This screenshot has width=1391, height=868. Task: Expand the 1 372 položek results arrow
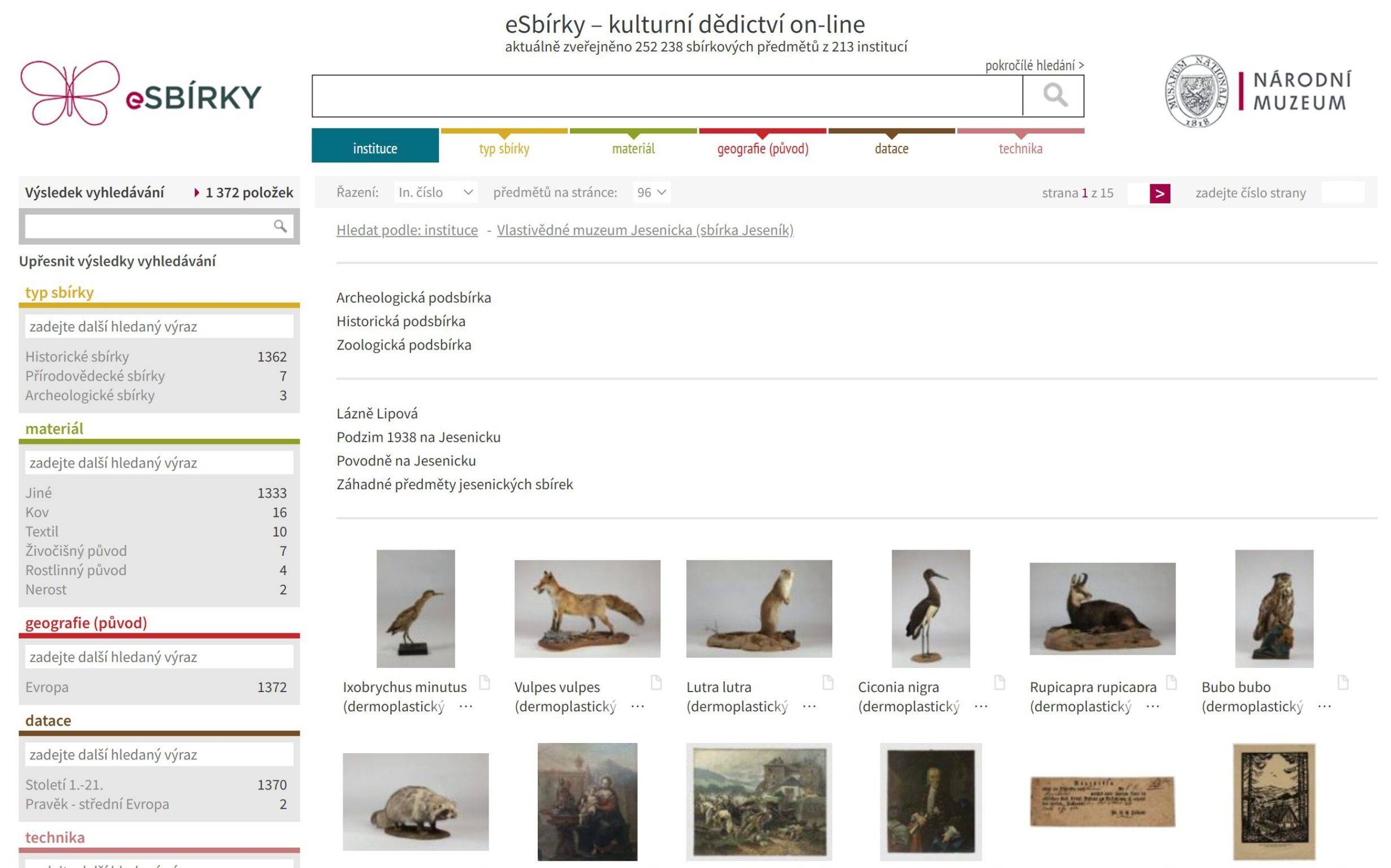click(197, 193)
